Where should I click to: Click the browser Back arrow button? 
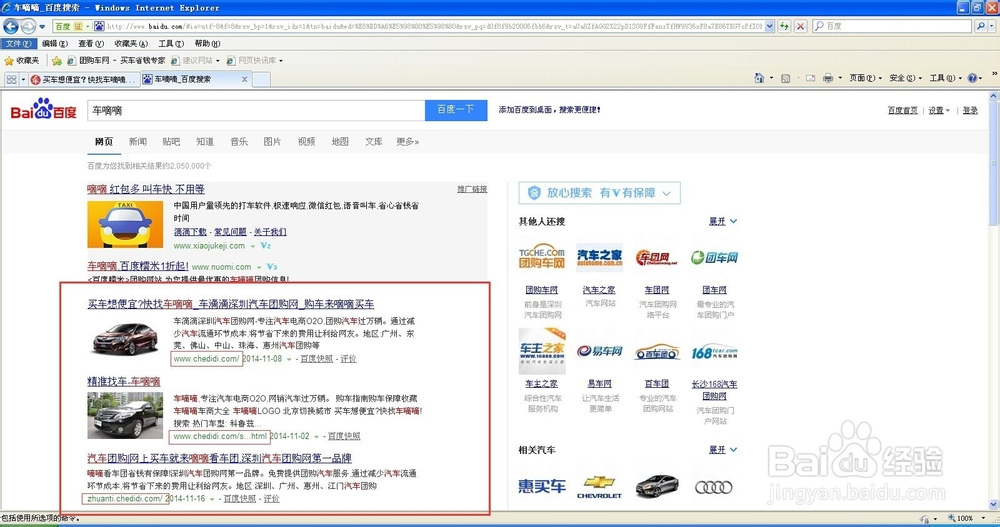tap(11, 26)
